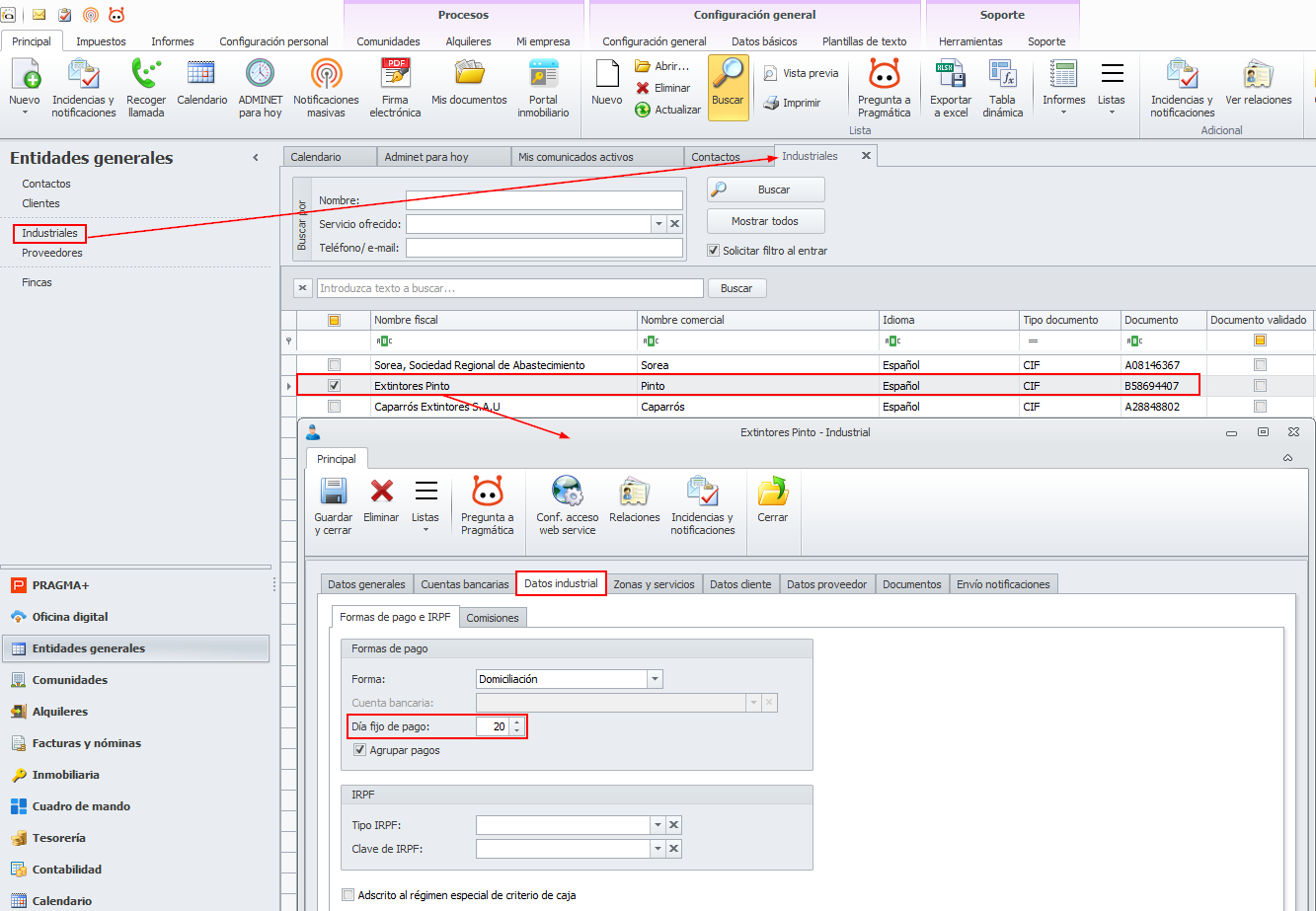Switch to the Cuentas bancarias tab
Viewport: 1316px width, 911px height.
[465, 584]
